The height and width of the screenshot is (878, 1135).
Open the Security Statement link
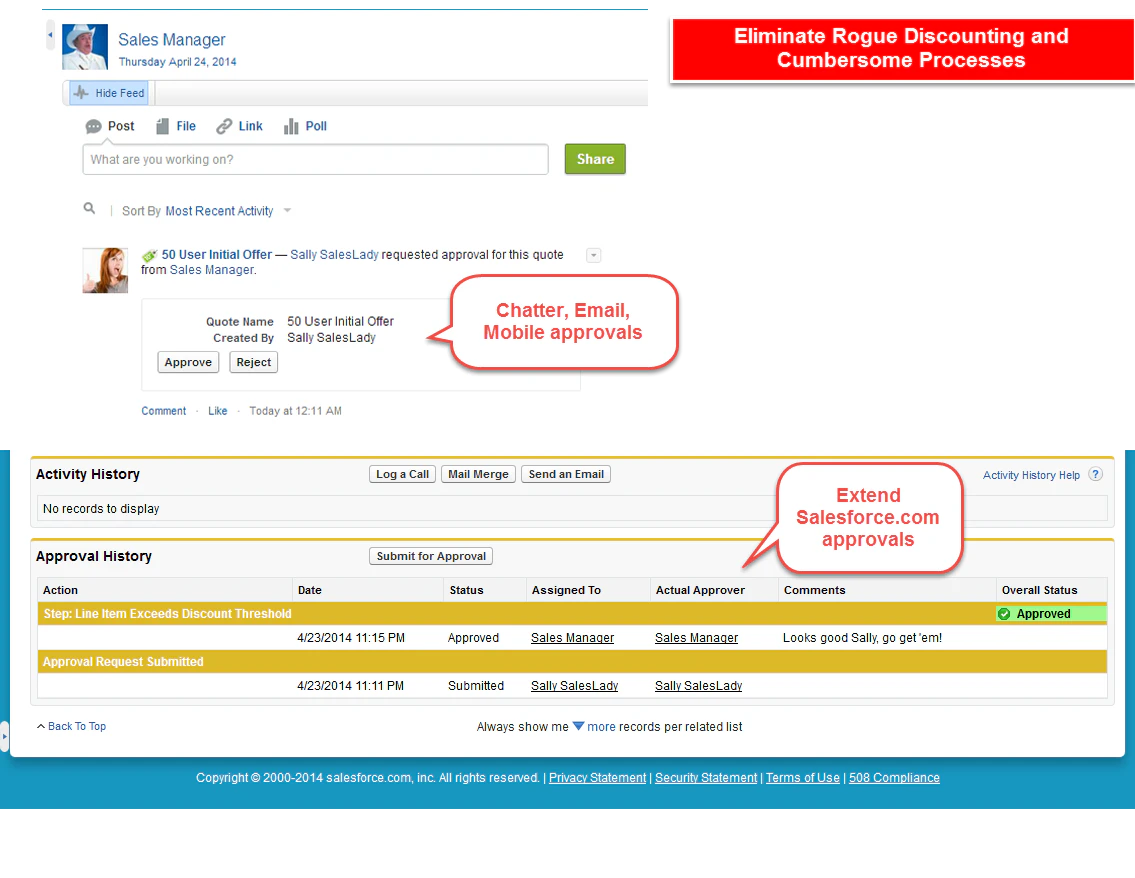(x=706, y=777)
